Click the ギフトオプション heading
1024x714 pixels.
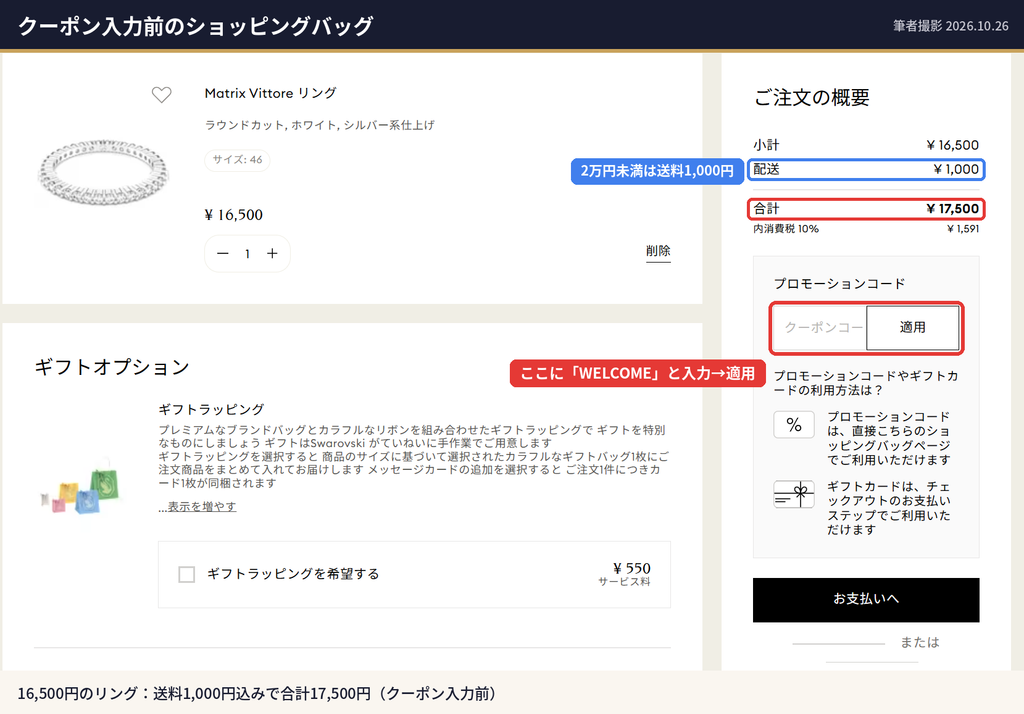[112, 367]
